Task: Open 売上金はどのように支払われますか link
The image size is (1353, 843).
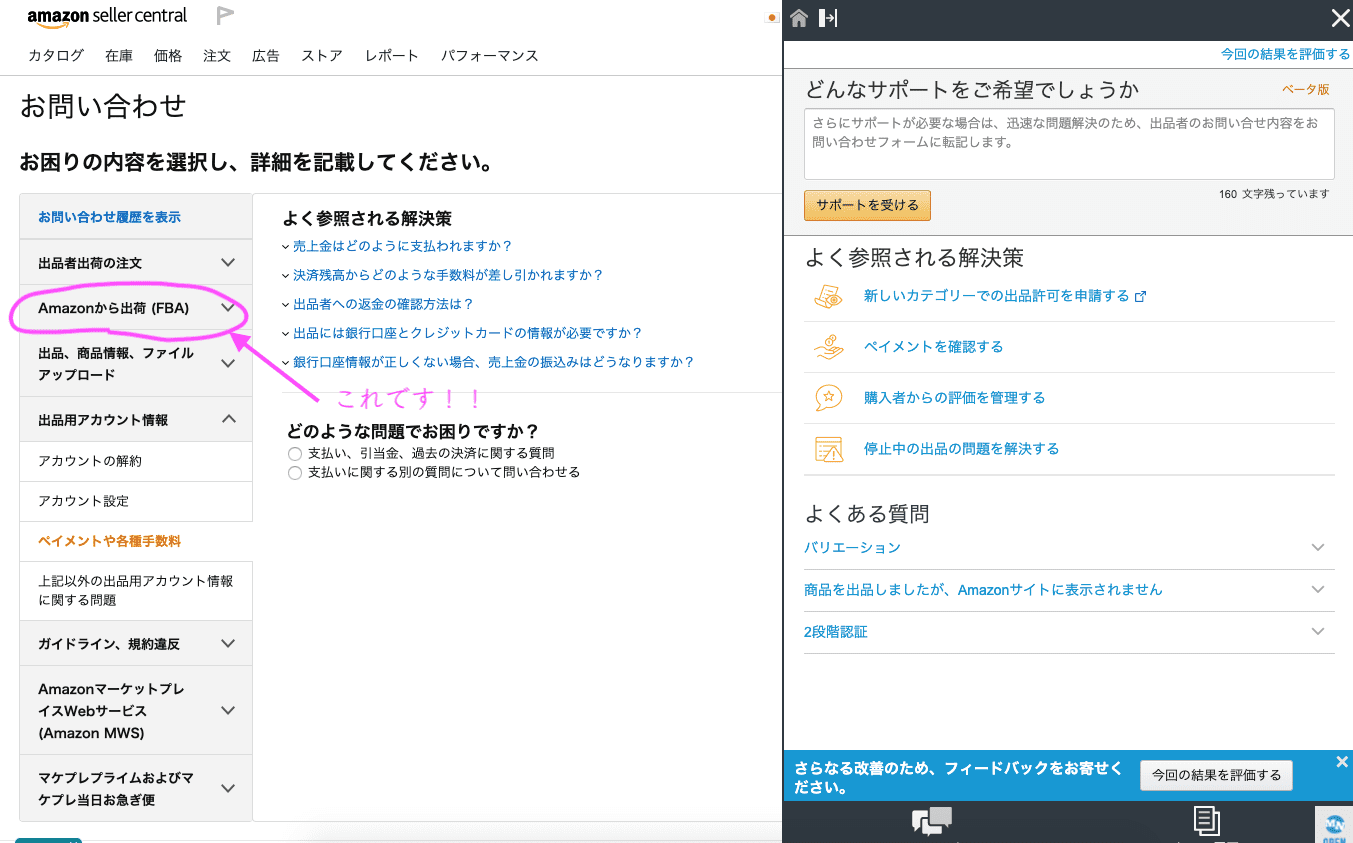Action: [402, 246]
